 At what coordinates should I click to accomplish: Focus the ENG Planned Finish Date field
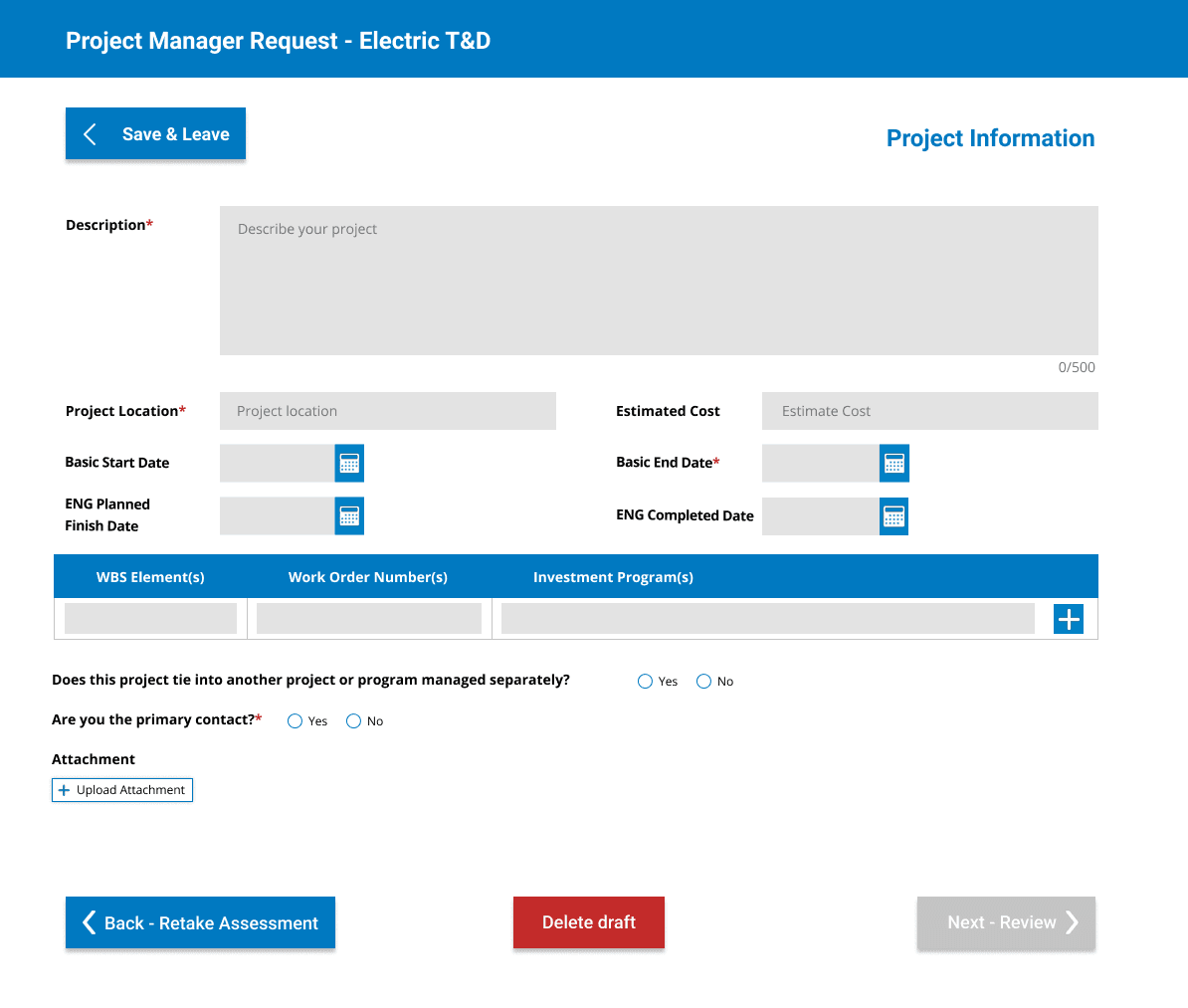point(278,516)
